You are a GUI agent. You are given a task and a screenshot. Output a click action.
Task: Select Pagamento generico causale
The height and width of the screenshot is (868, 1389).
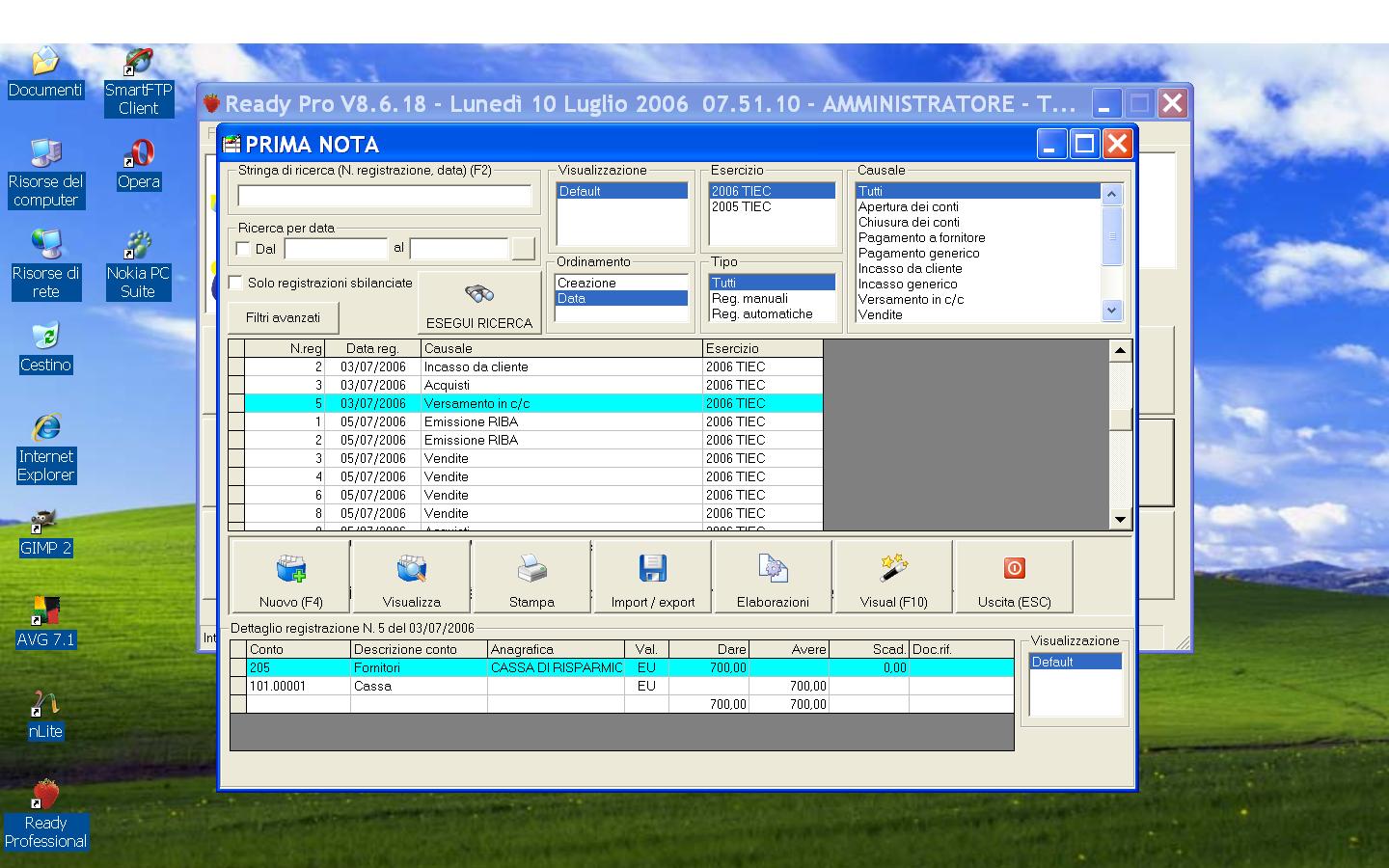click(978, 253)
